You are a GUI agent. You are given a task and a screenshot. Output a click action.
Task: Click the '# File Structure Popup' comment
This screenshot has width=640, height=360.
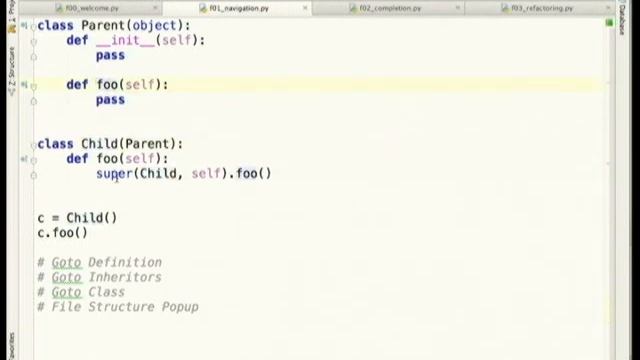point(118,307)
